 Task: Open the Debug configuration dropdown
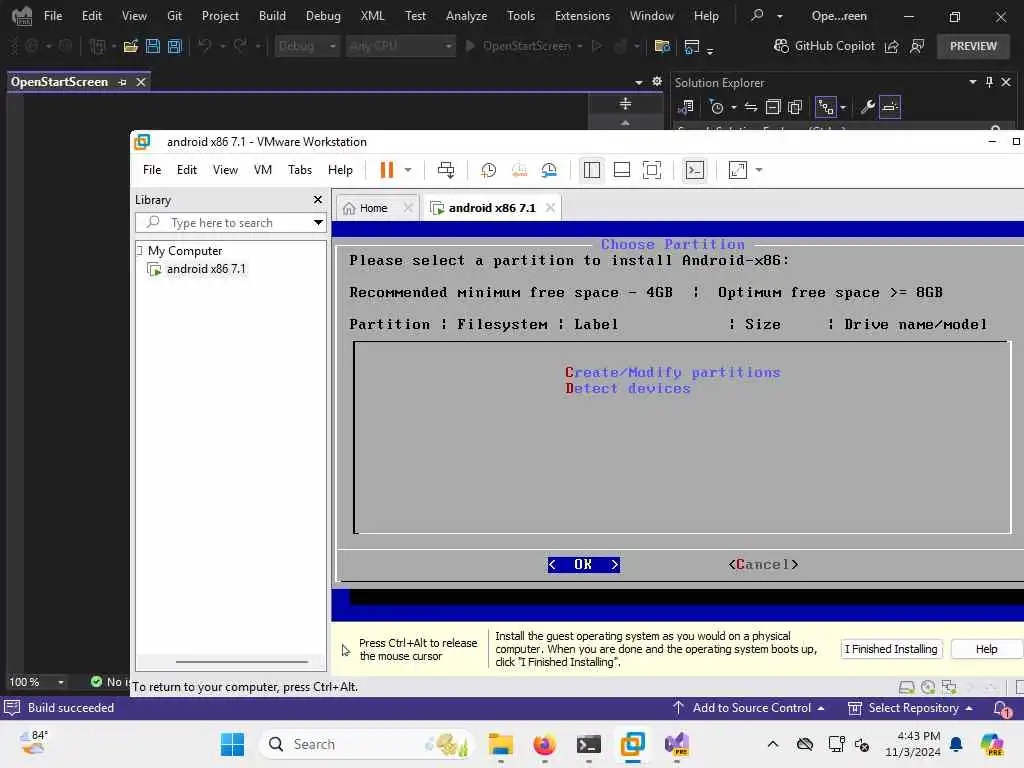(x=307, y=46)
